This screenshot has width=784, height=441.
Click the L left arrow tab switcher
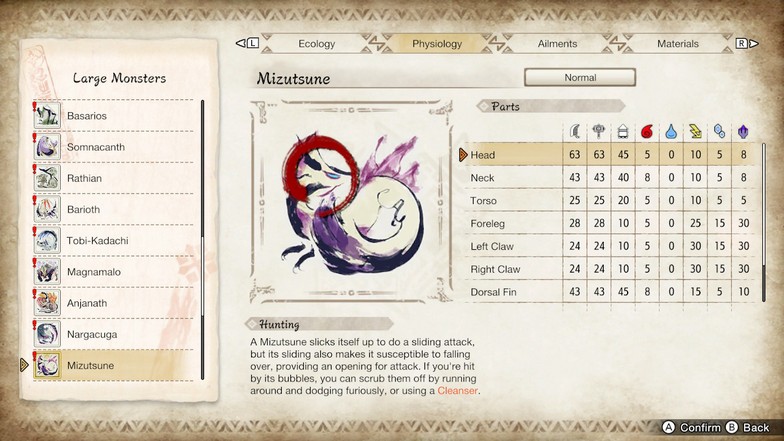248,44
